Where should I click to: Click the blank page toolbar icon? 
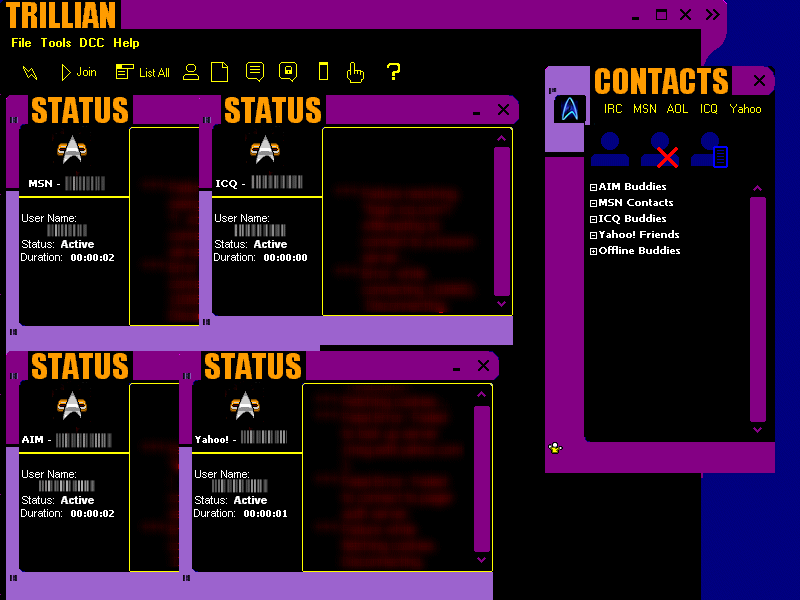point(219,72)
